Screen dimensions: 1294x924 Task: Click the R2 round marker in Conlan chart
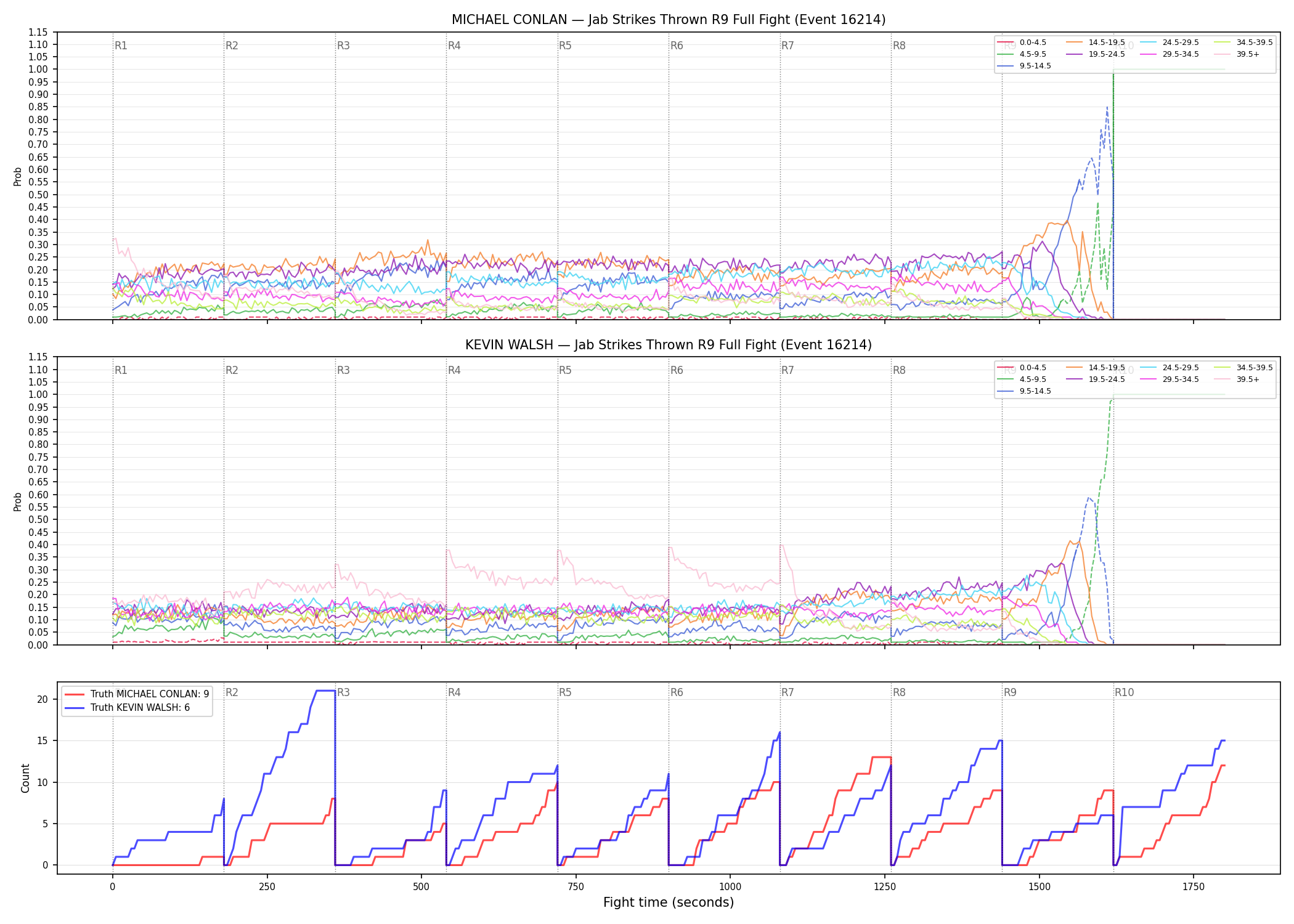click(x=232, y=46)
